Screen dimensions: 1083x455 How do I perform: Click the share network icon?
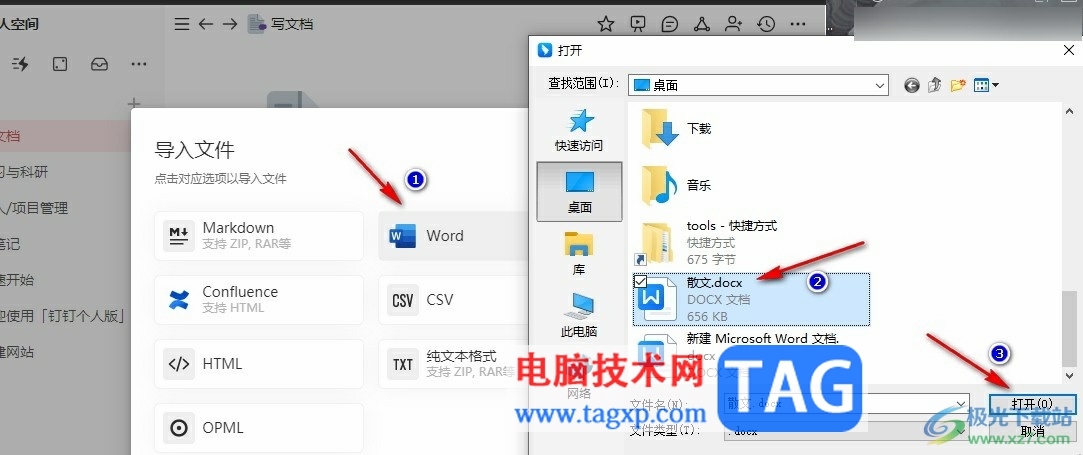(701, 24)
